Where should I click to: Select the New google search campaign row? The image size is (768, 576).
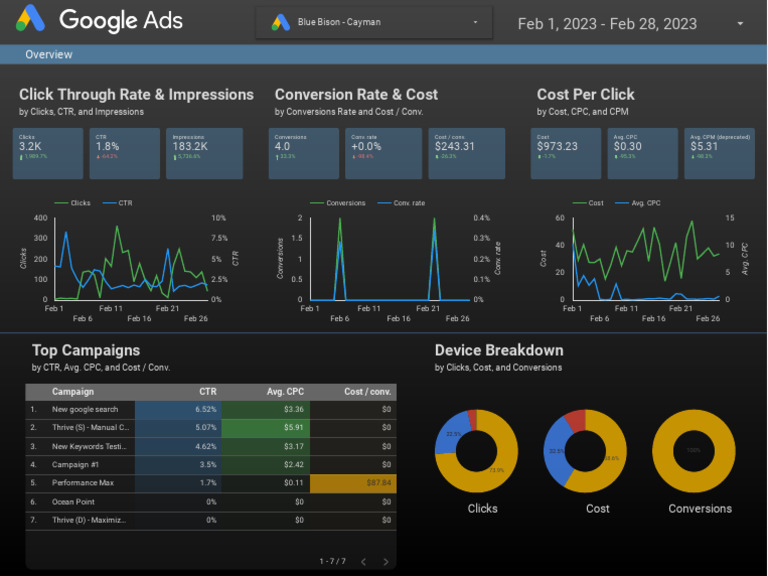coord(211,409)
